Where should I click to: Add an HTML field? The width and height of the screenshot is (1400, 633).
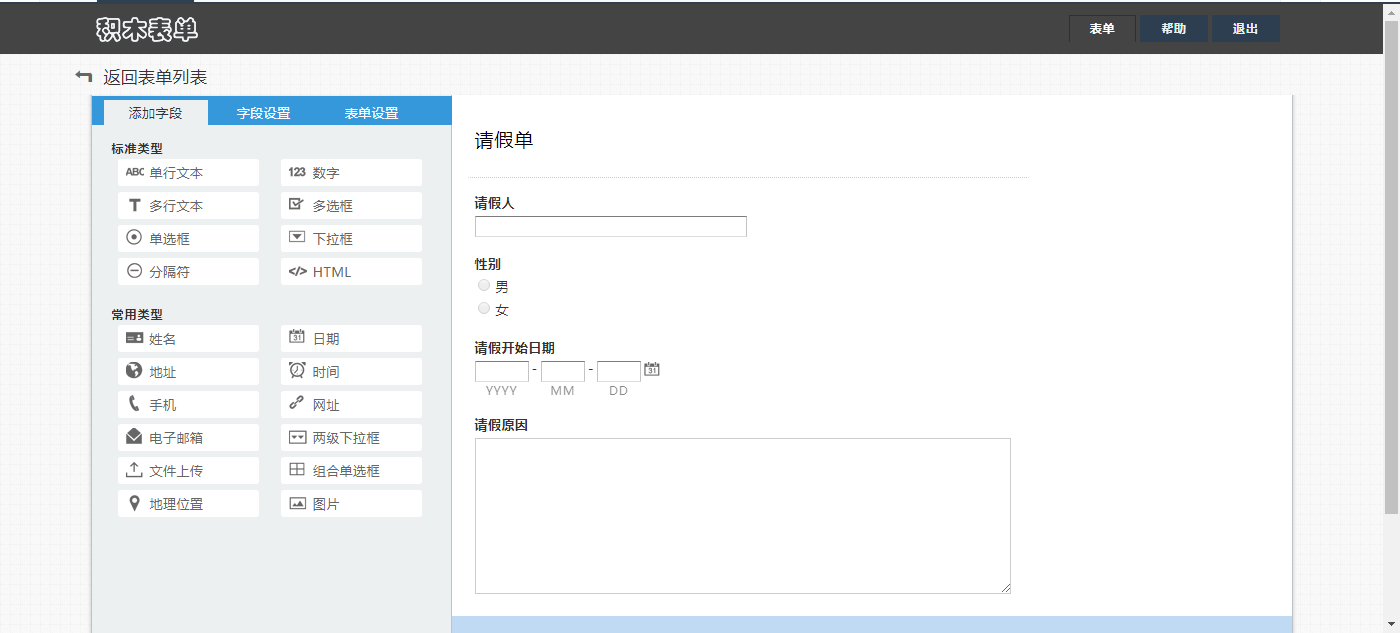351,271
